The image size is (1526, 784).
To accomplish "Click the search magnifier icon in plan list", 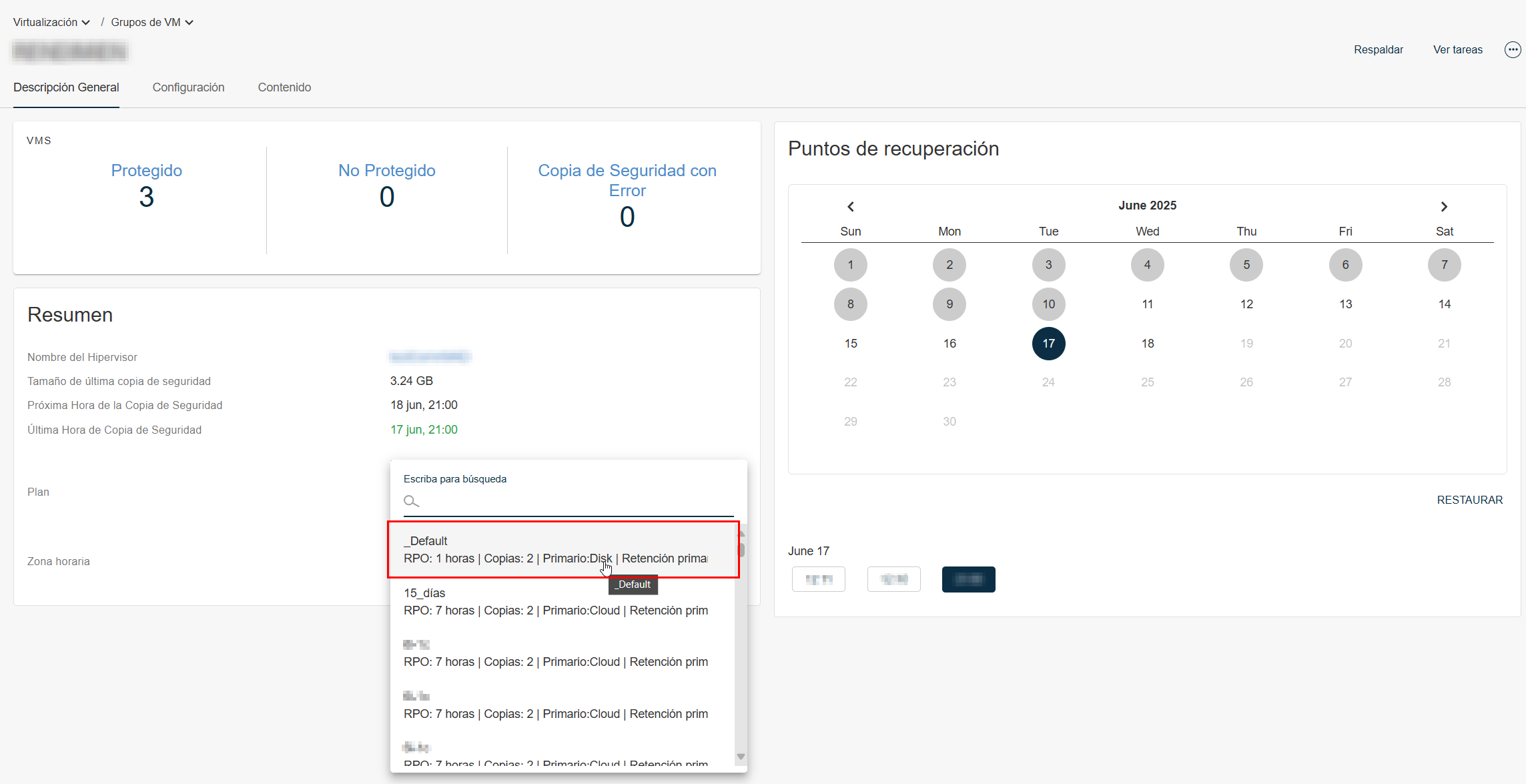I will (411, 501).
